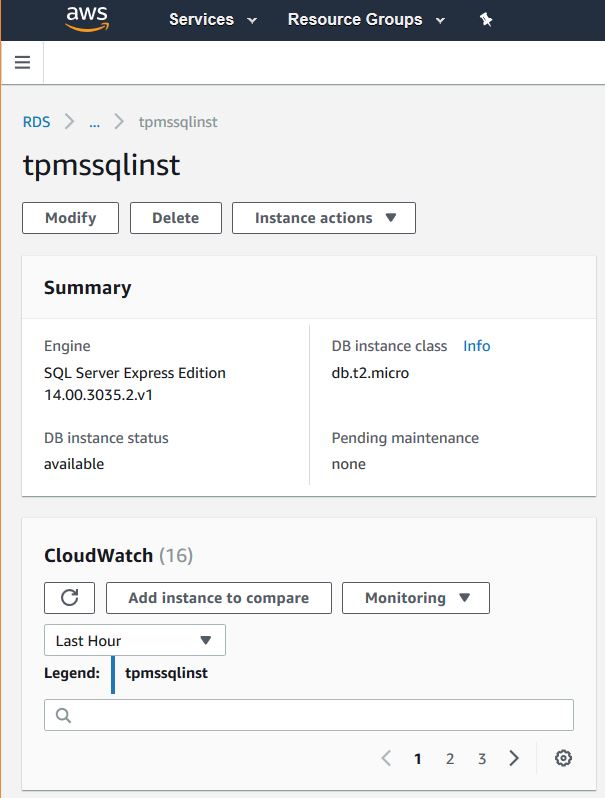
Task: Expand the Instance actions dropdown
Action: pos(324,218)
